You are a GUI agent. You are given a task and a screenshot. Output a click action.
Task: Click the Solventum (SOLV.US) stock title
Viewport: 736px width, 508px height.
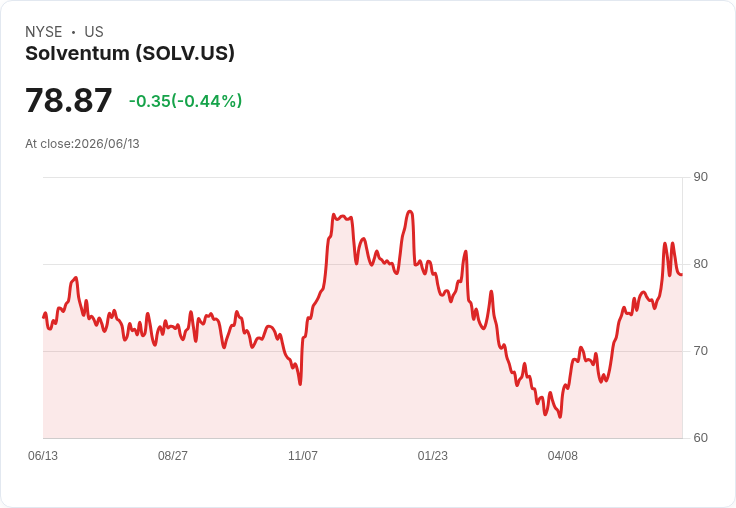tap(130, 54)
